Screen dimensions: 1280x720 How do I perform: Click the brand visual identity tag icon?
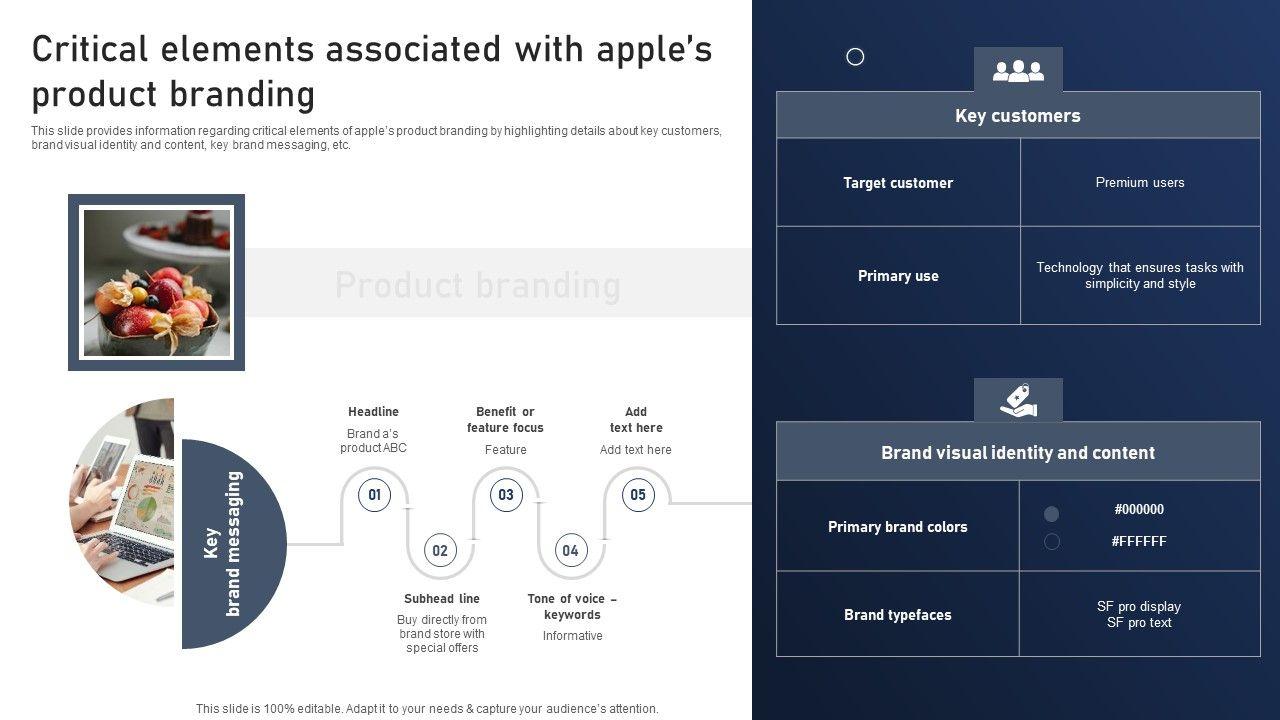[x=1018, y=401]
